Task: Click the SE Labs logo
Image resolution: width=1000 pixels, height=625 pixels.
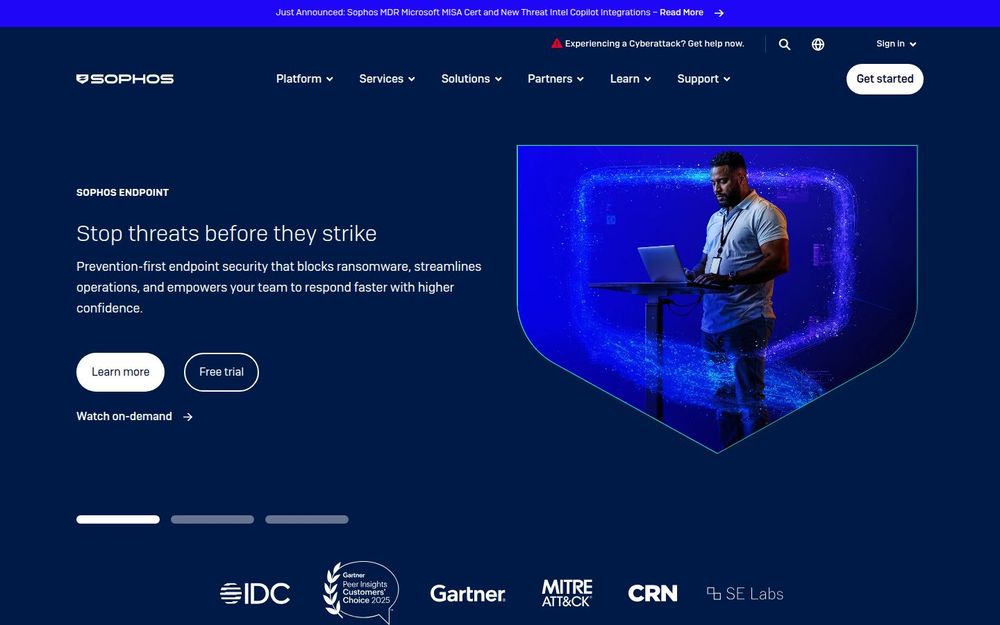Action: 745,594
